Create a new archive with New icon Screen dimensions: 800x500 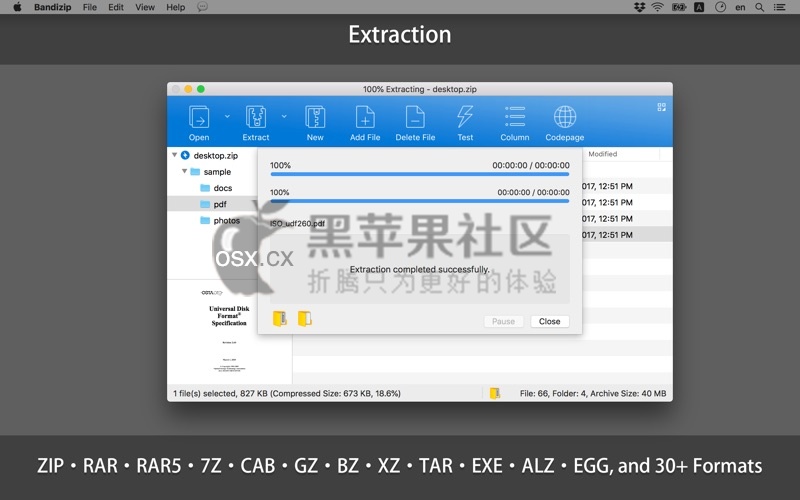315,117
